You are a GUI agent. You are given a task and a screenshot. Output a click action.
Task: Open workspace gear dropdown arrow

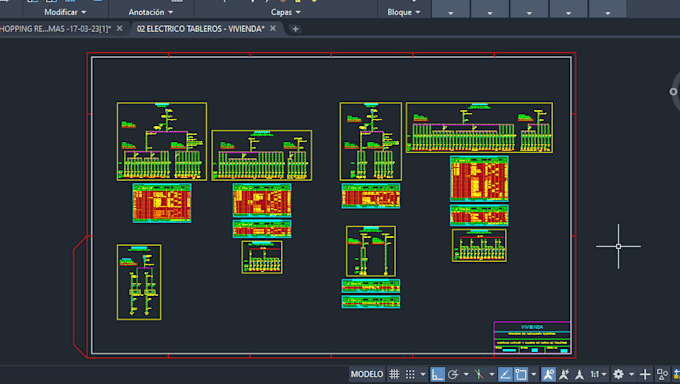pyautogui.click(x=631, y=374)
